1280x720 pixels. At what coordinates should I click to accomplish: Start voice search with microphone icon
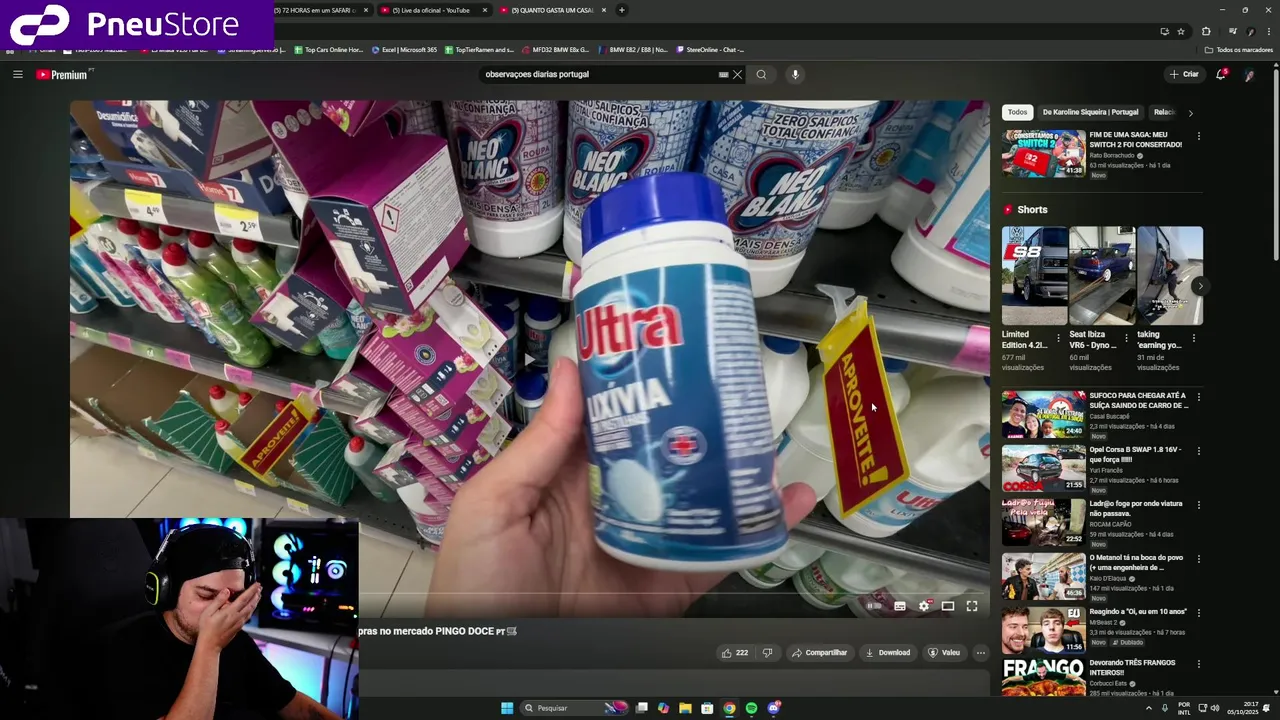(795, 74)
